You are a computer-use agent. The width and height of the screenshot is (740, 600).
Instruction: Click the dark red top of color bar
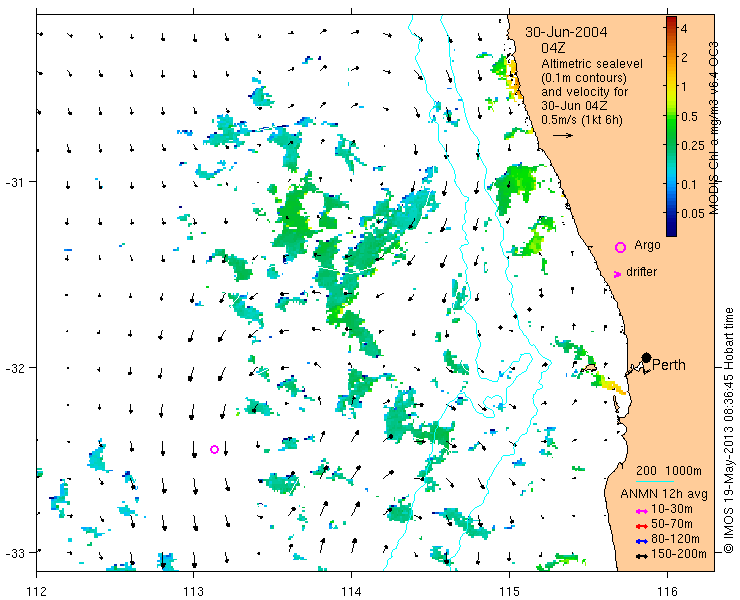click(x=671, y=20)
